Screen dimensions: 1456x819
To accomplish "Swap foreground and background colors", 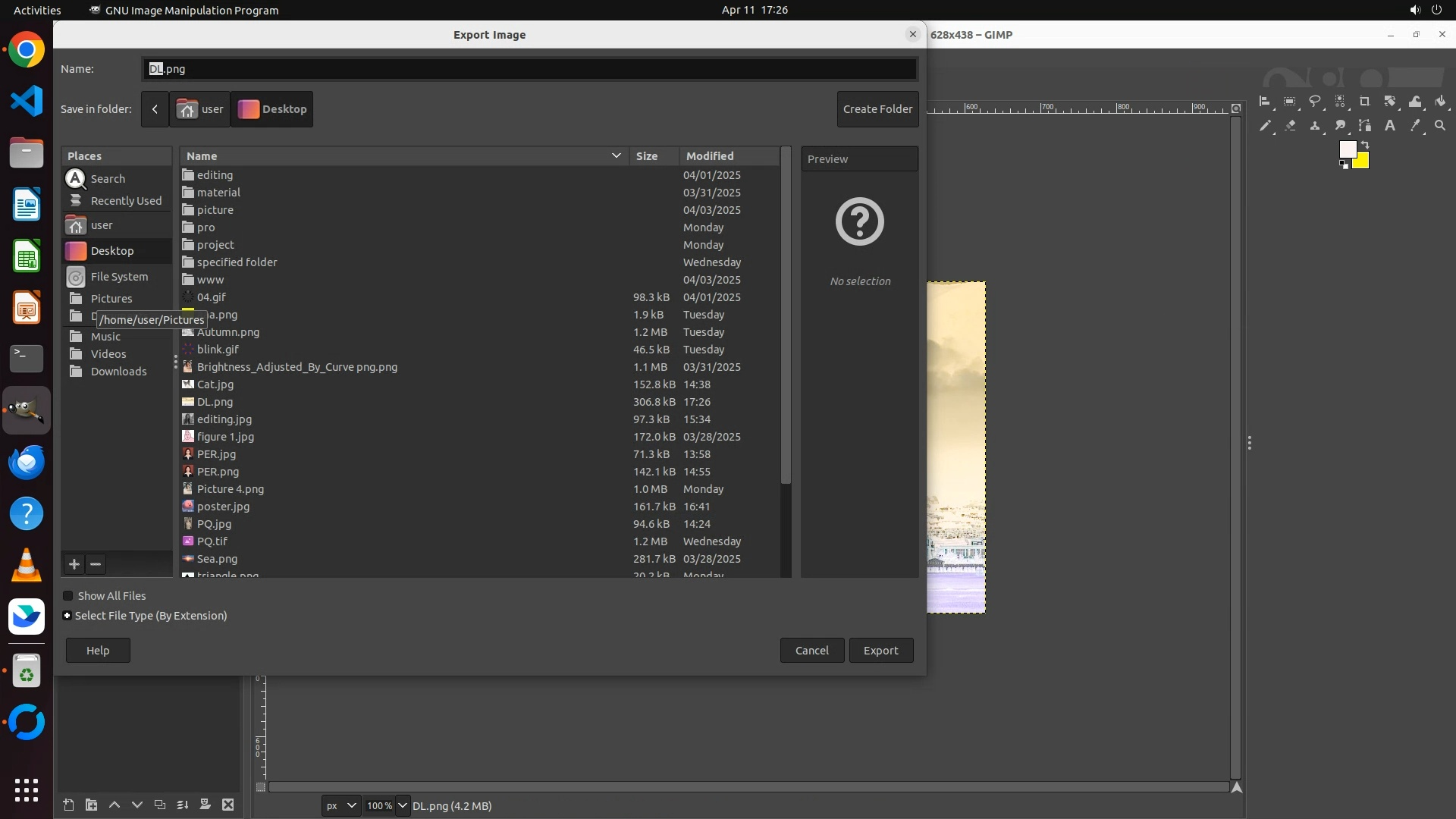I will coord(1365,144).
